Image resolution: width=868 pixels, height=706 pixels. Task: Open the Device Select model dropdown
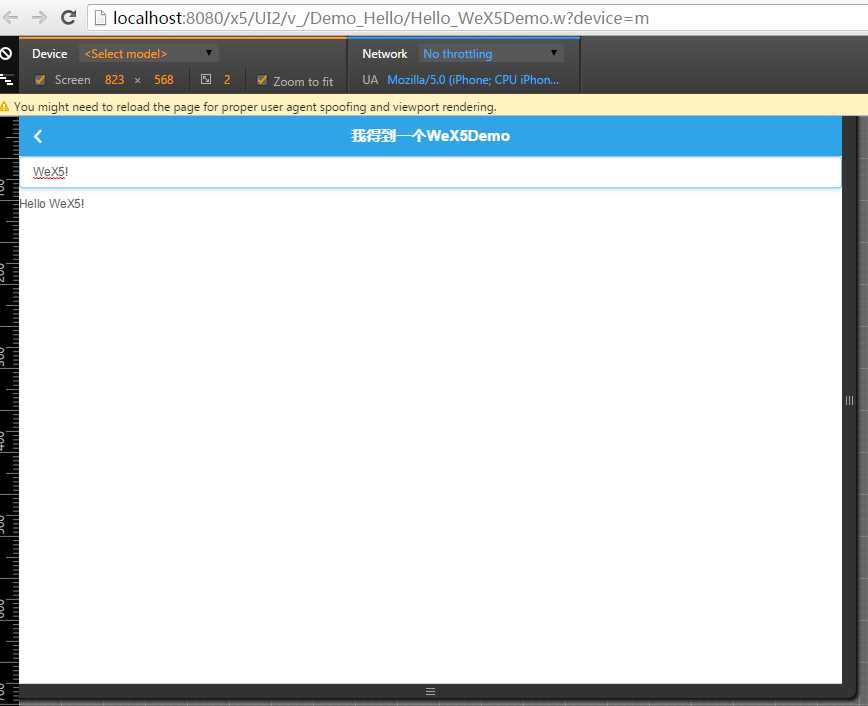coord(148,54)
